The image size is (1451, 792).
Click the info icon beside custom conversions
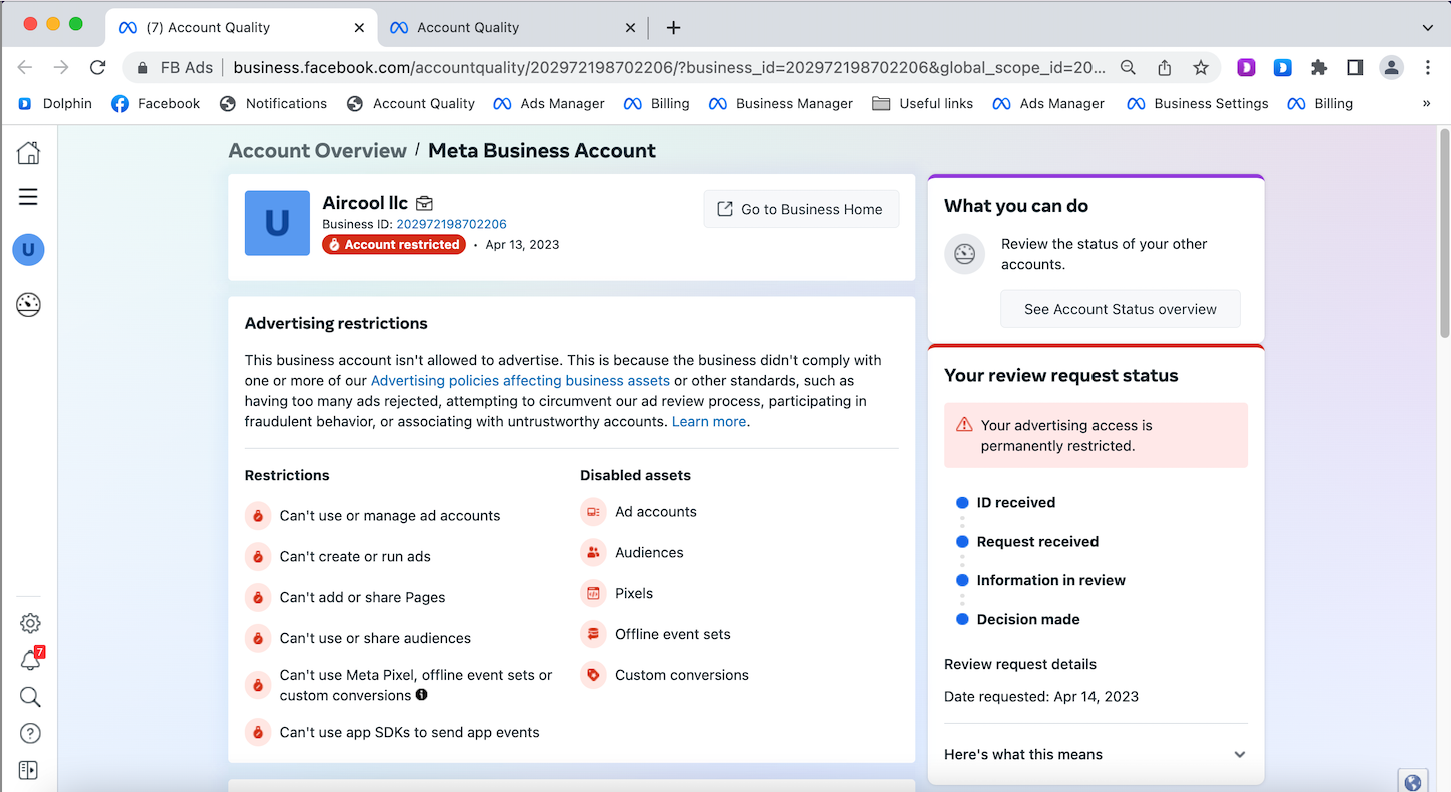(x=422, y=695)
